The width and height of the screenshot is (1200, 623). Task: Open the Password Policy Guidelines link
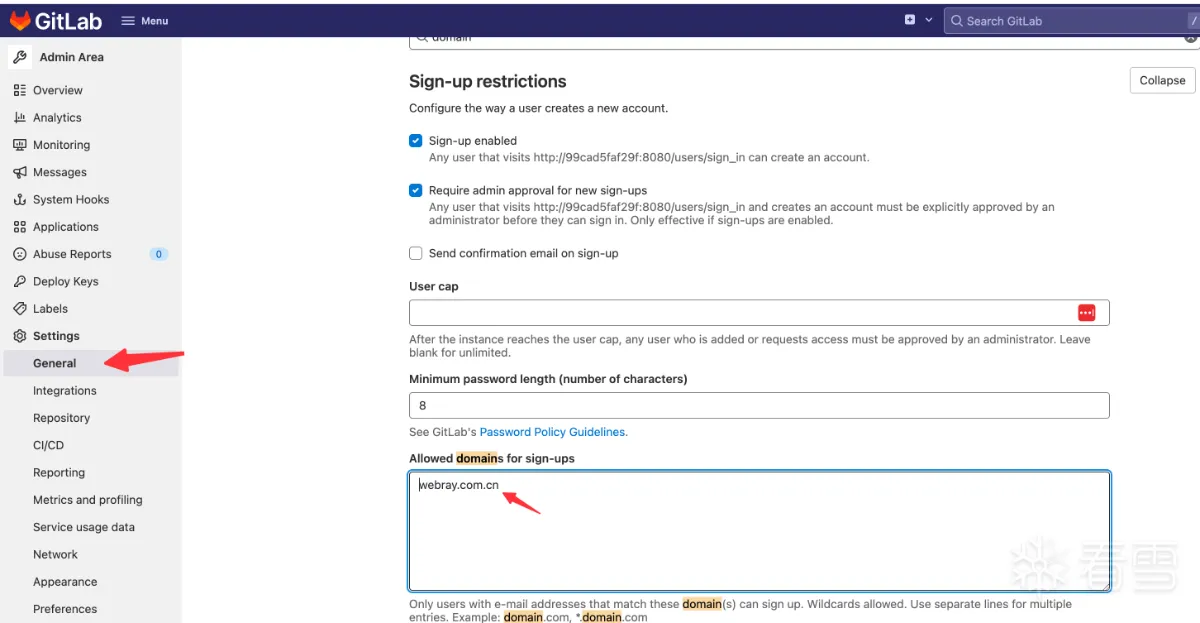(553, 432)
